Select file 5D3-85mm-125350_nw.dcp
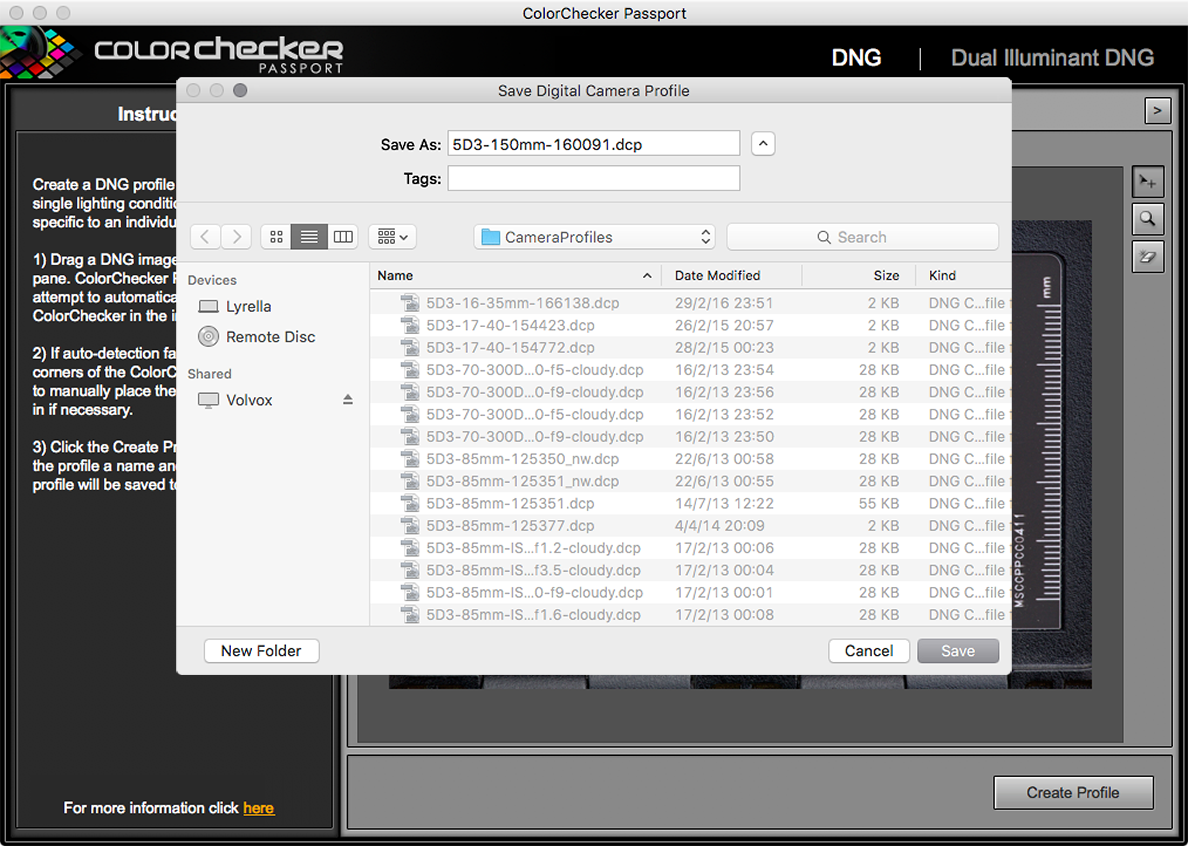1188x846 pixels. (x=690, y=459)
